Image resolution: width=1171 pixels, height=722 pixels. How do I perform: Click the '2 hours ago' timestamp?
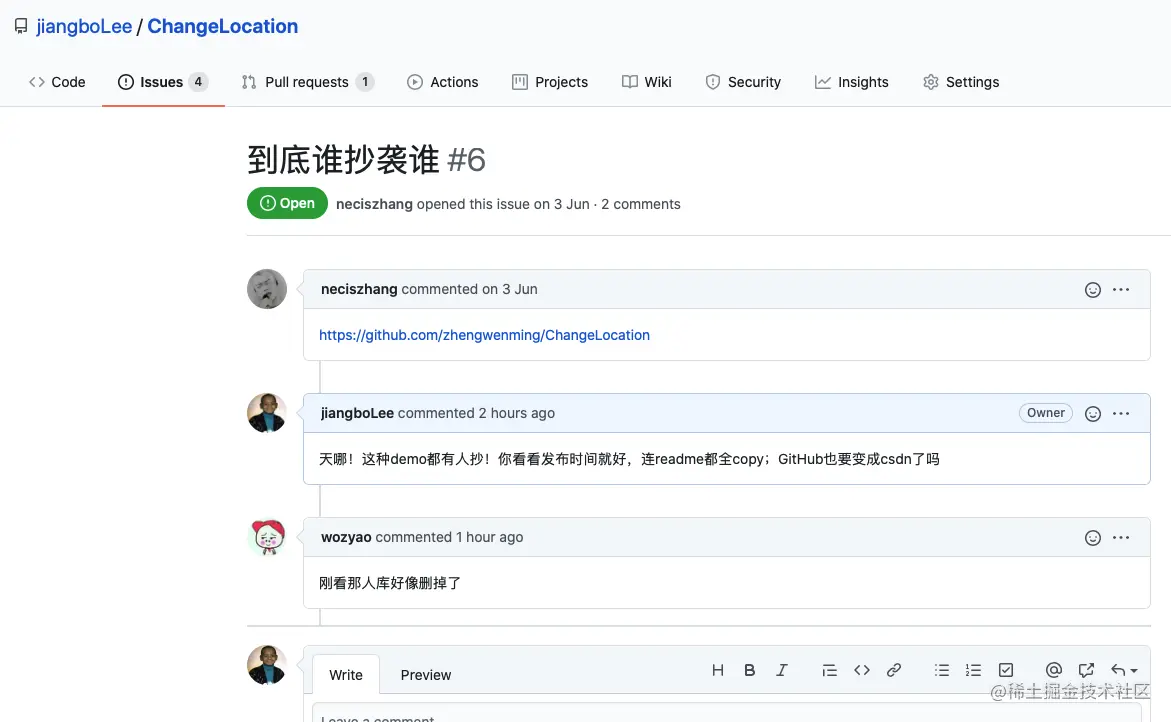point(517,413)
